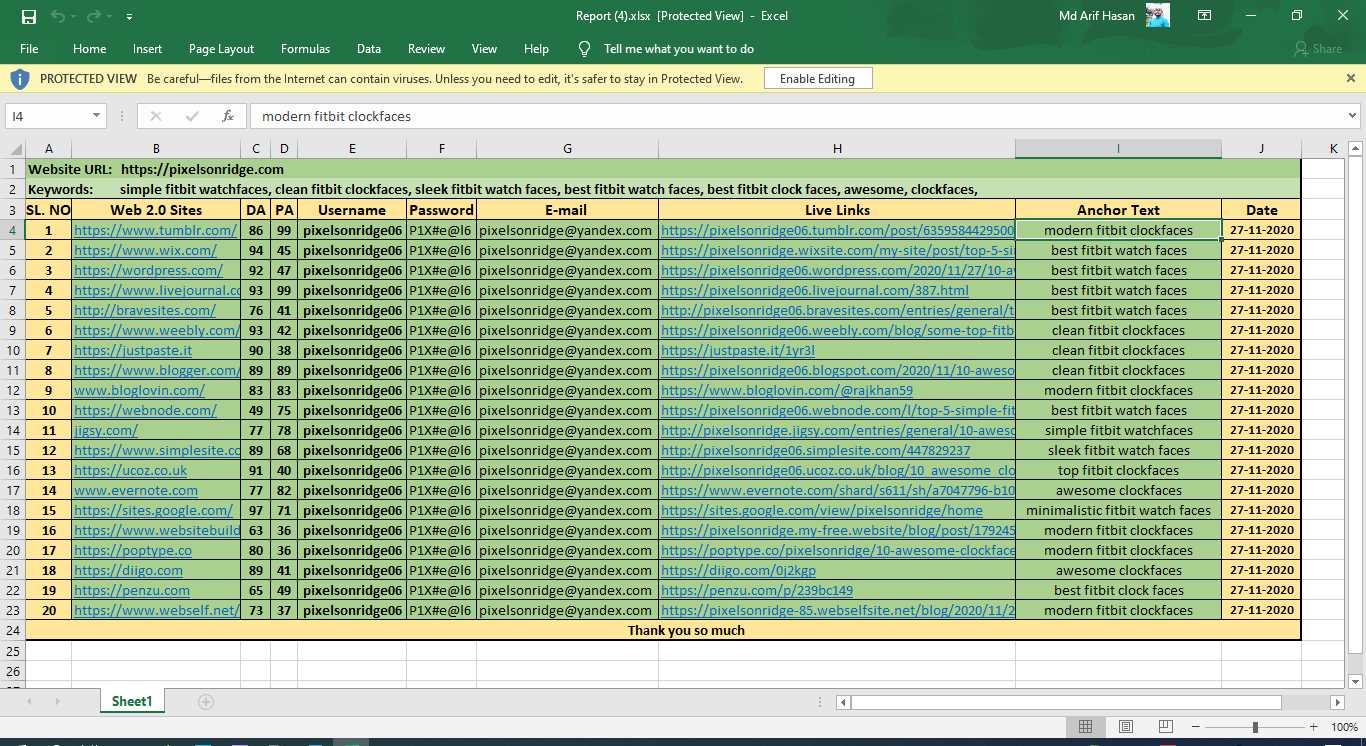Click the Enable Editing button
The width and height of the screenshot is (1366, 746).
817,79
